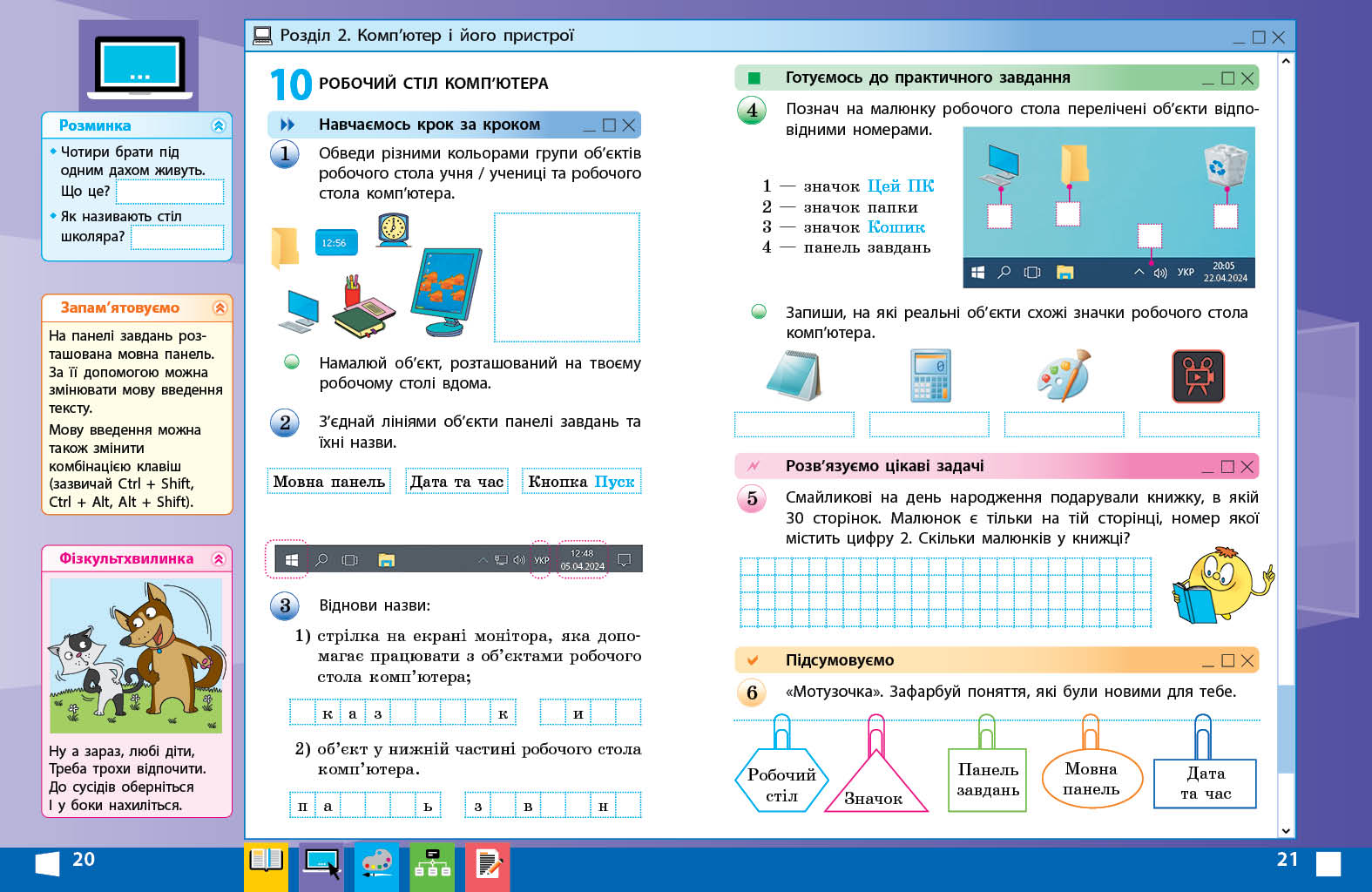The width and height of the screenshot is (1372, 892).
Task: Select the Мовна панель label box
Action: pyautogui.click(x=328, y=482)
